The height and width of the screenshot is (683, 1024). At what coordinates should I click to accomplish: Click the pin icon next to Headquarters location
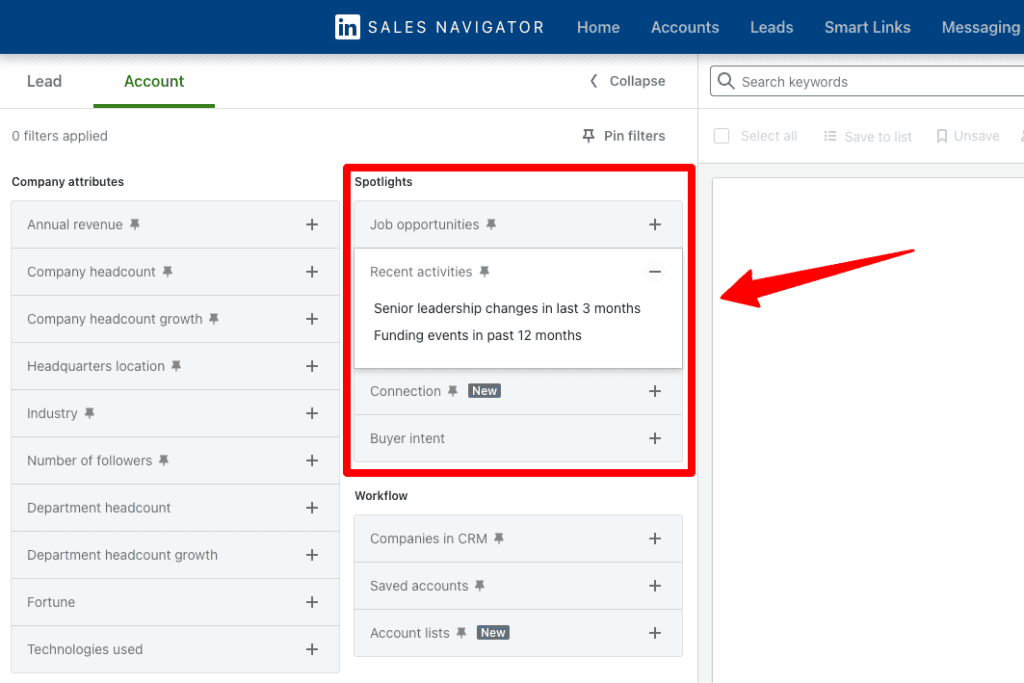(x=176, y=366)
